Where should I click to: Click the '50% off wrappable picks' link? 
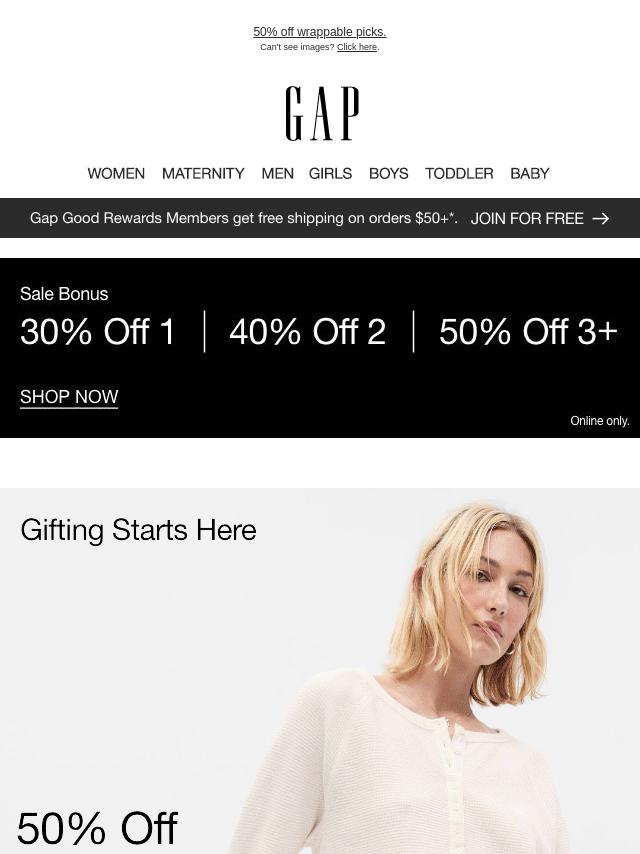(x=320, y=32)
